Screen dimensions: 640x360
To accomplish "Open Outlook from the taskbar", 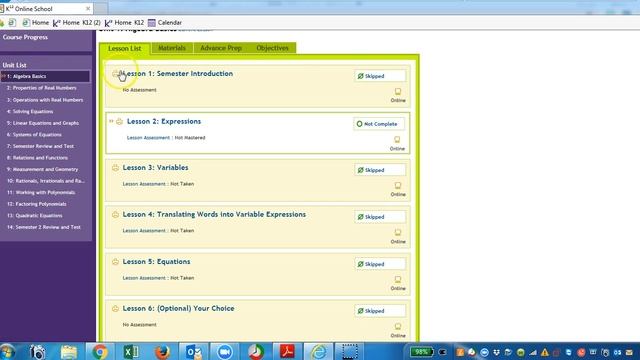I will tap(193, 351).
